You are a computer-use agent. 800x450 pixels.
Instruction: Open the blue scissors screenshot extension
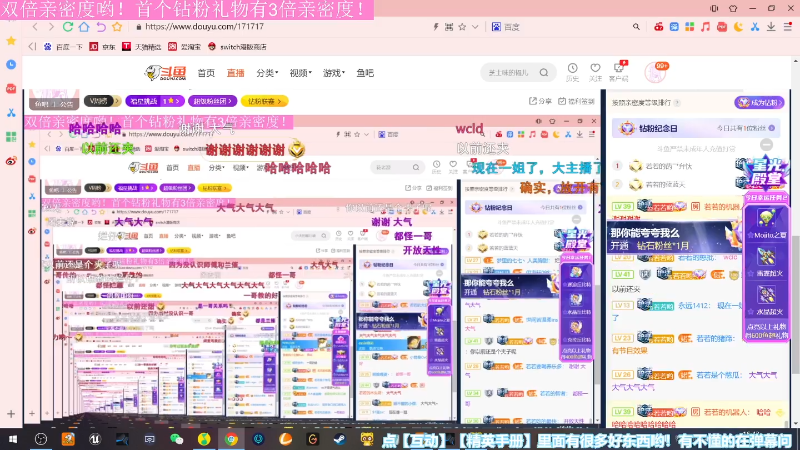tap(755, 27)
